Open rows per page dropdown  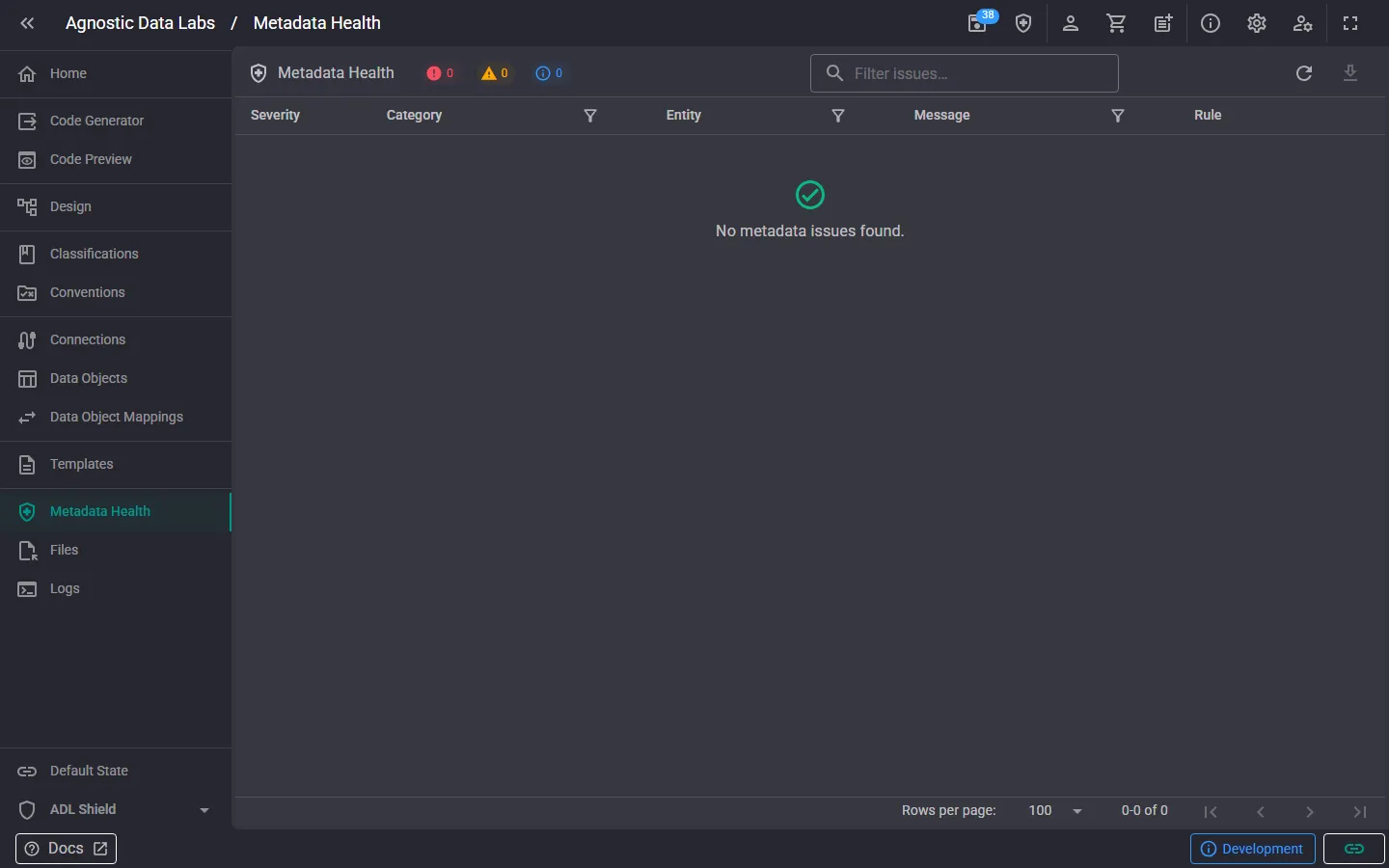pos(1056,811)
